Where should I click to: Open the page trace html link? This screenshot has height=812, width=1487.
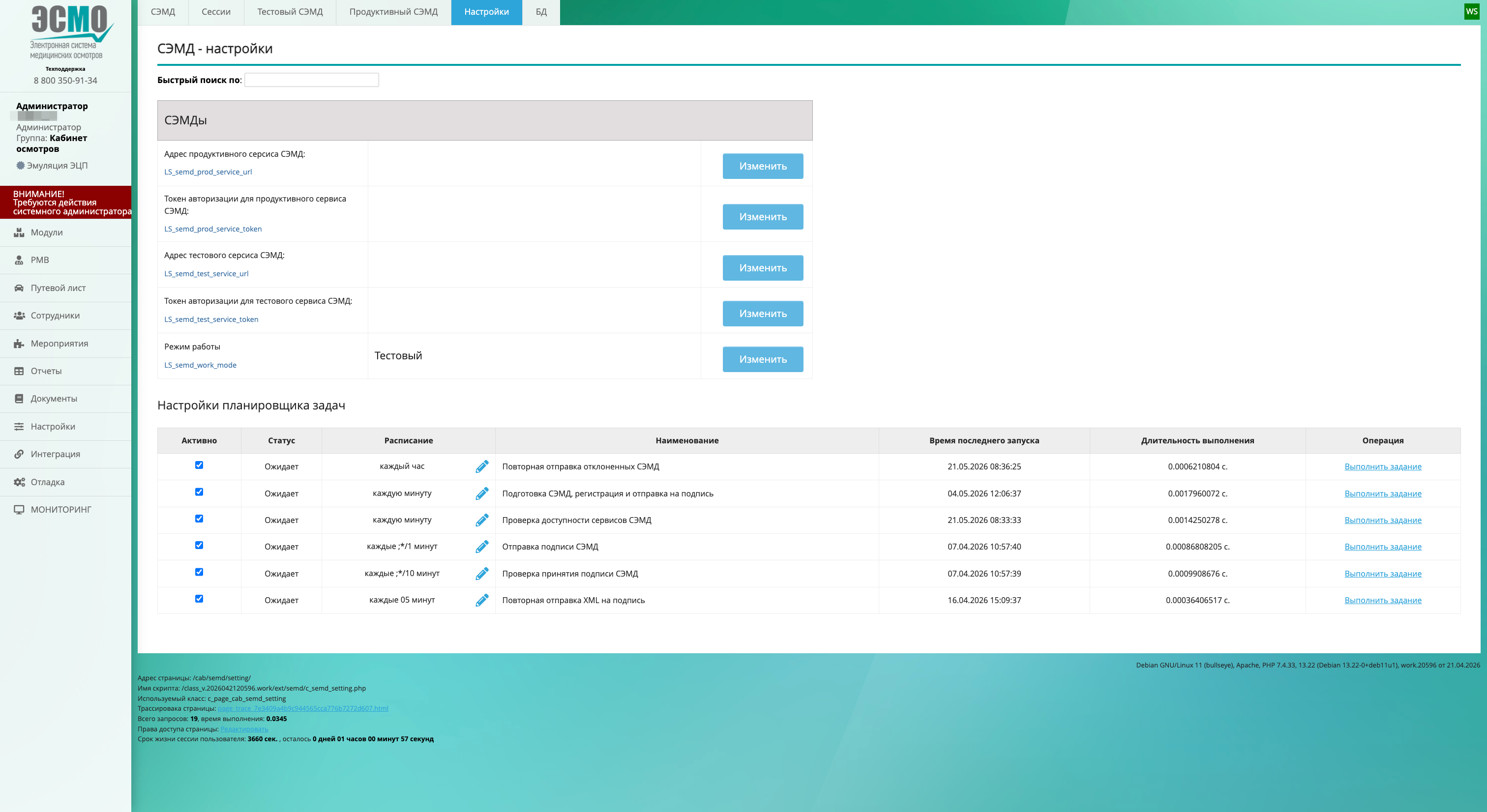[303, 709]
